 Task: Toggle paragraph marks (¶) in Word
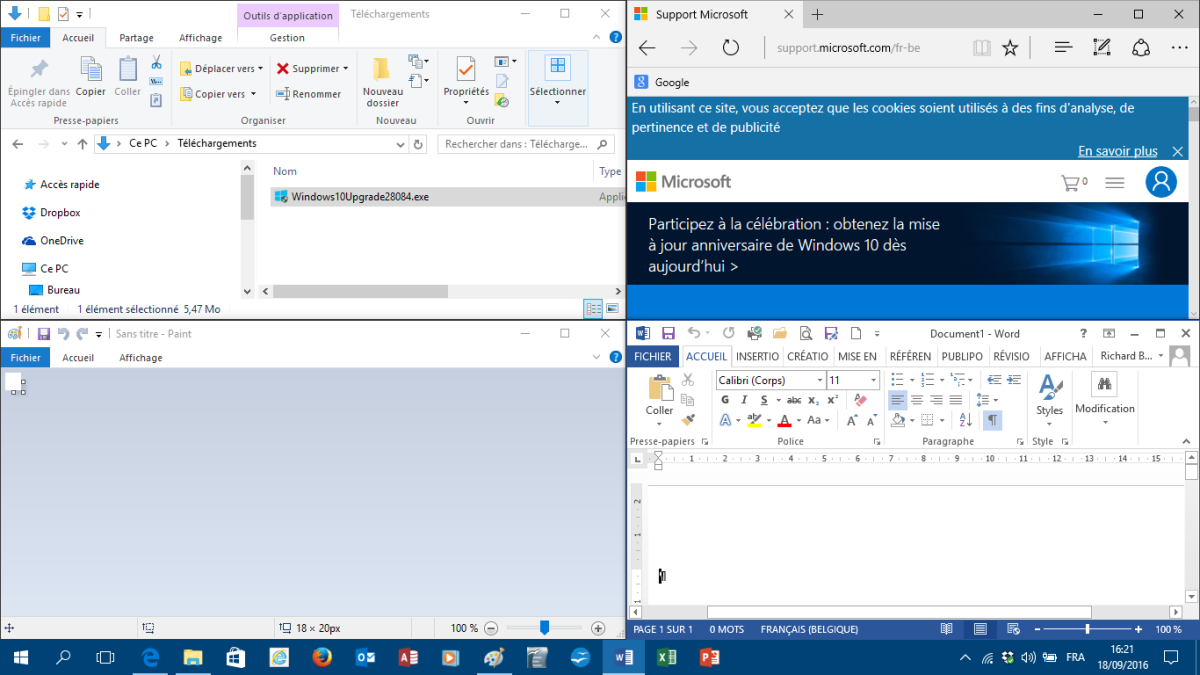pyautogui.click(x=992, y=420)
